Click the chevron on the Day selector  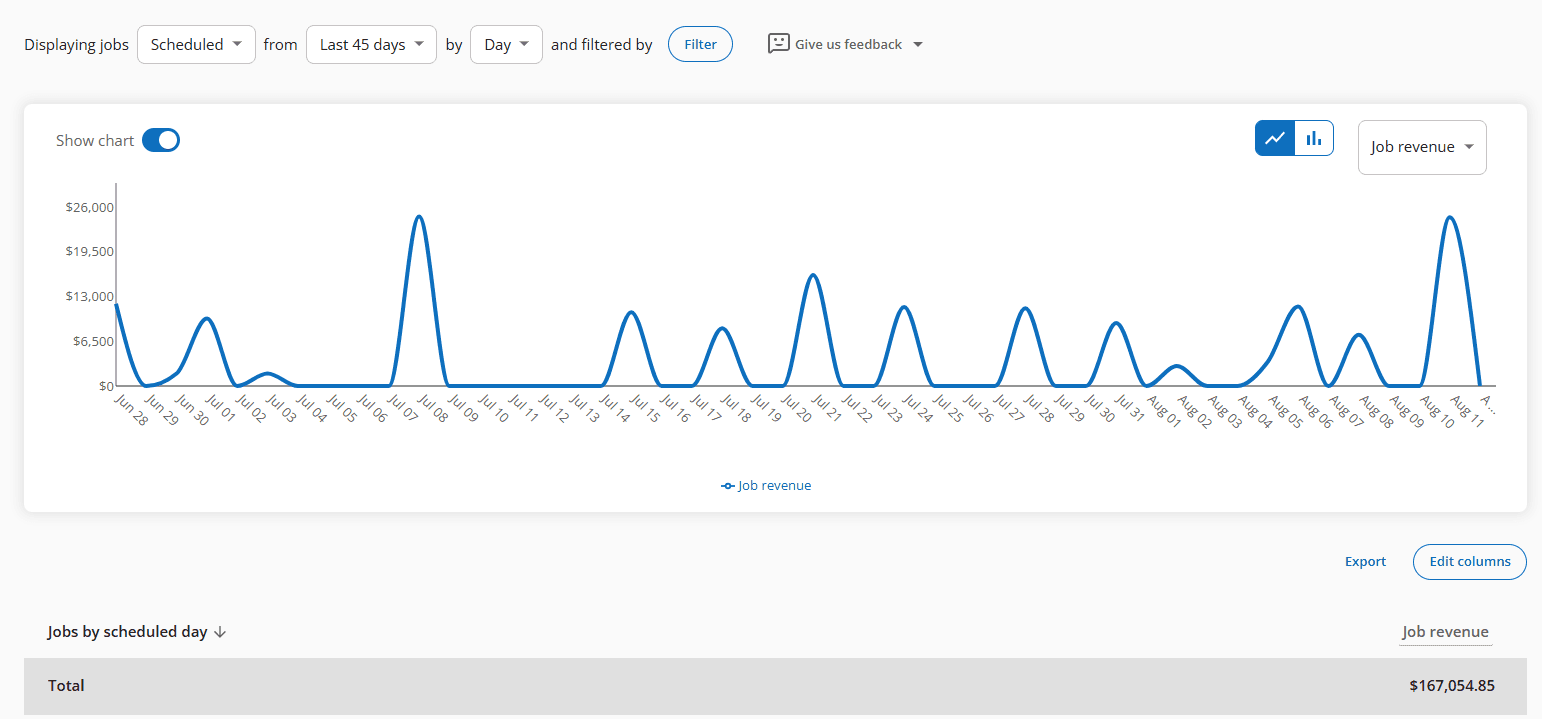[523, 44]
